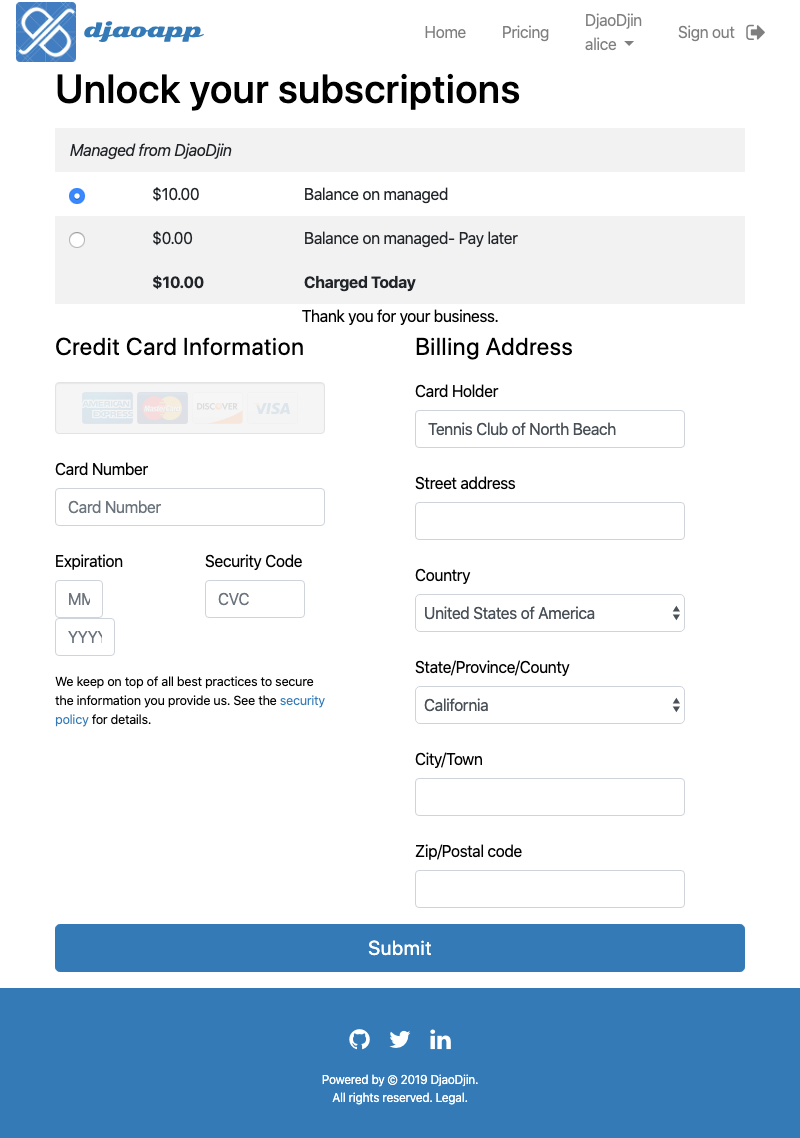800x1138 pixels.
Task: Click the blue Submit button
Action: point(400,948)
